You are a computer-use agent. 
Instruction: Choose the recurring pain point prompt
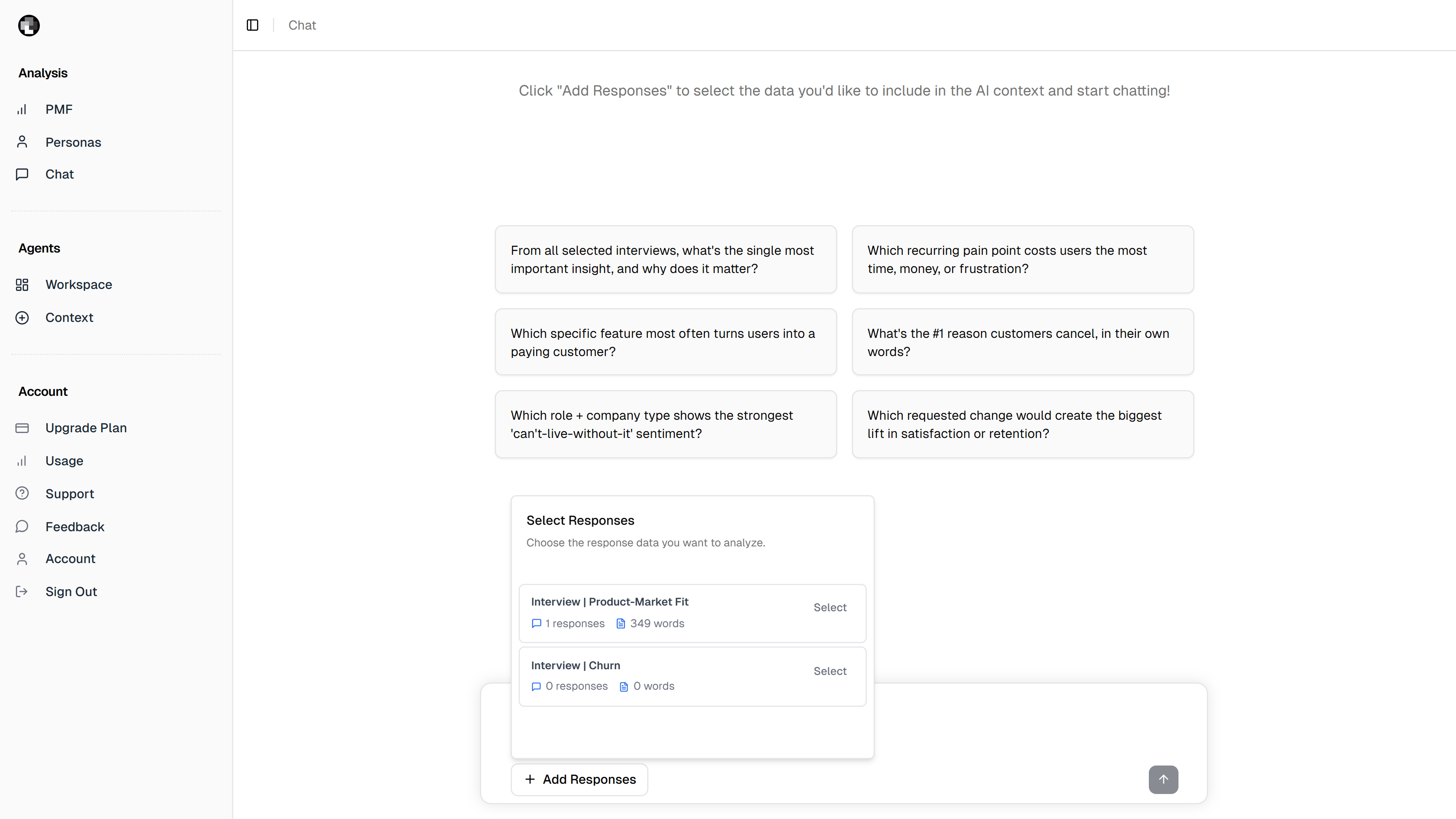(1023, 259)
